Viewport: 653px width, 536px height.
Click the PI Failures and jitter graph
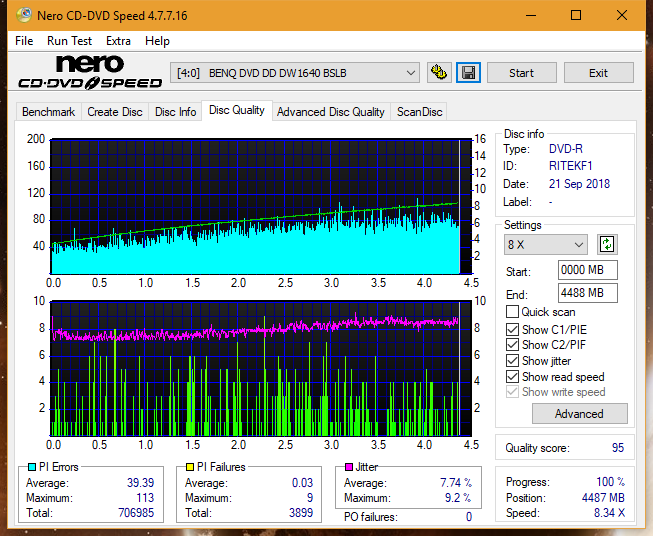point(261,368)
